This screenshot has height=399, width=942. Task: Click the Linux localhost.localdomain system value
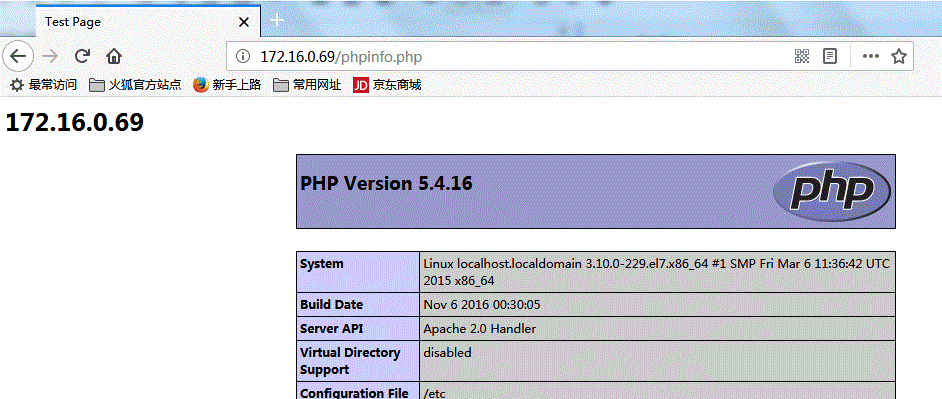click(x=657, y=272)
